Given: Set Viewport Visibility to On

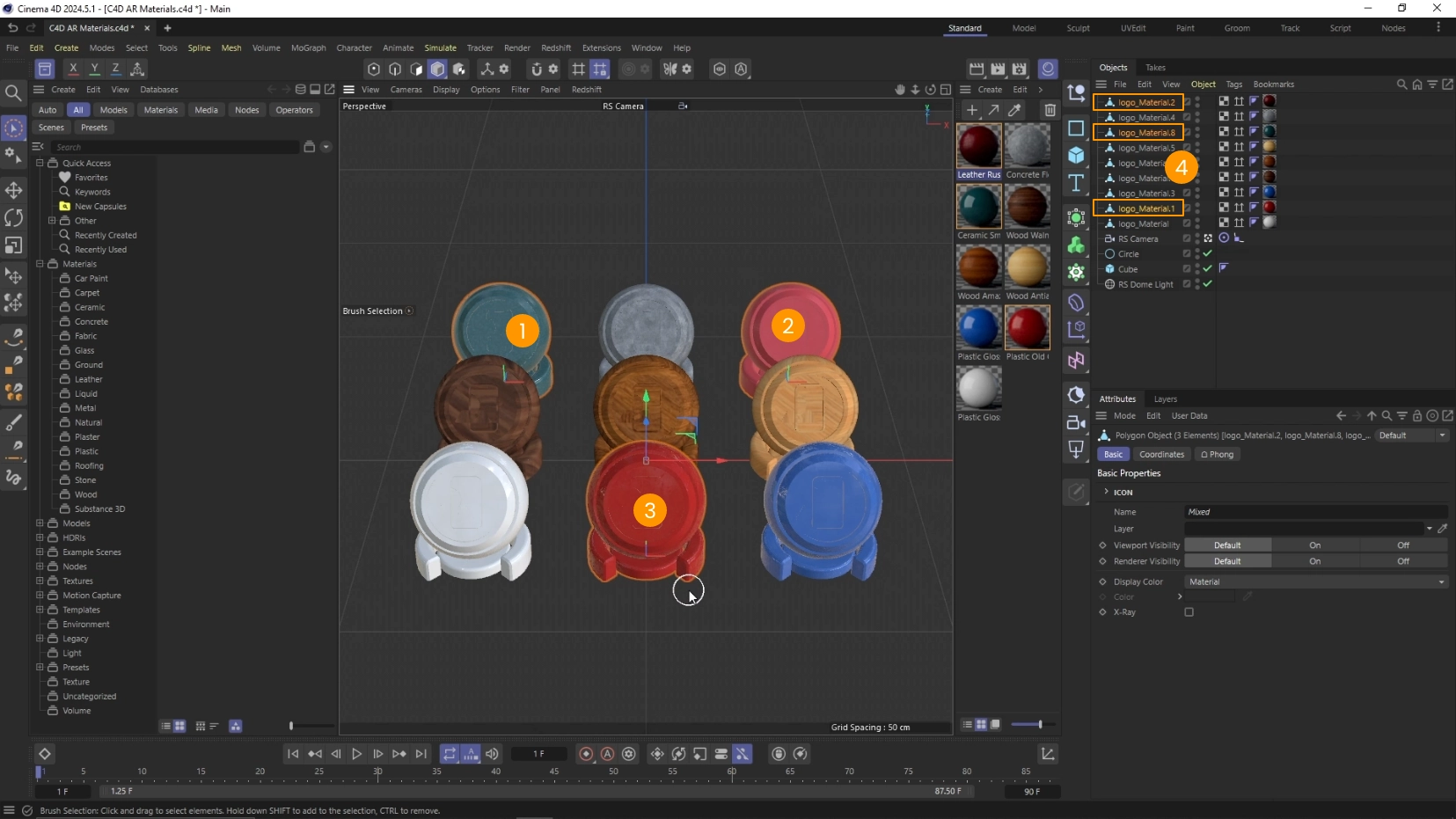Looking at the screenshot, I should [1314, 545].
